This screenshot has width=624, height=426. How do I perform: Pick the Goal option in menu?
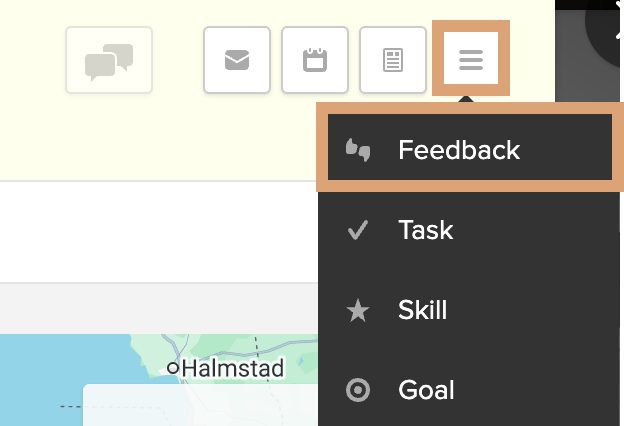[x=425, y=390]
